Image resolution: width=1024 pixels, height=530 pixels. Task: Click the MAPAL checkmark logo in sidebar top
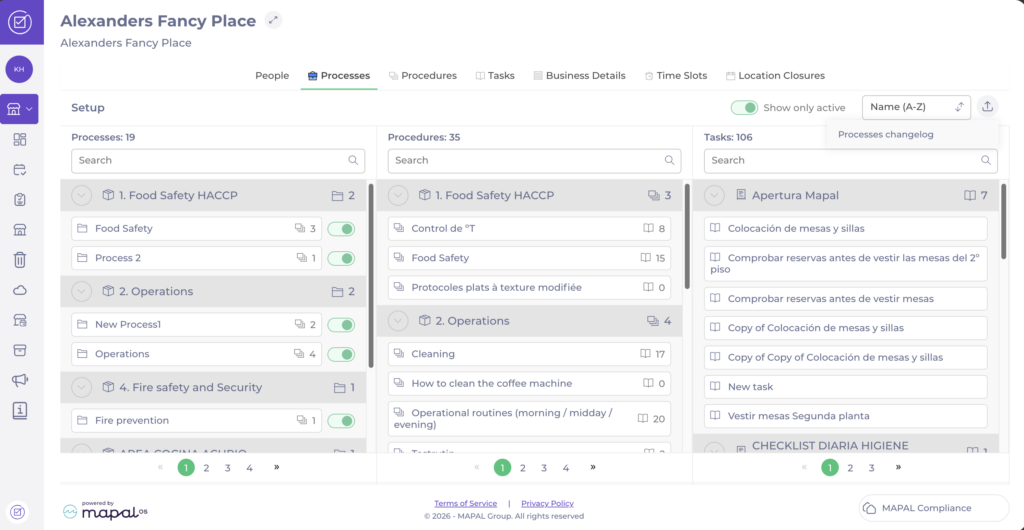(19, 22)
